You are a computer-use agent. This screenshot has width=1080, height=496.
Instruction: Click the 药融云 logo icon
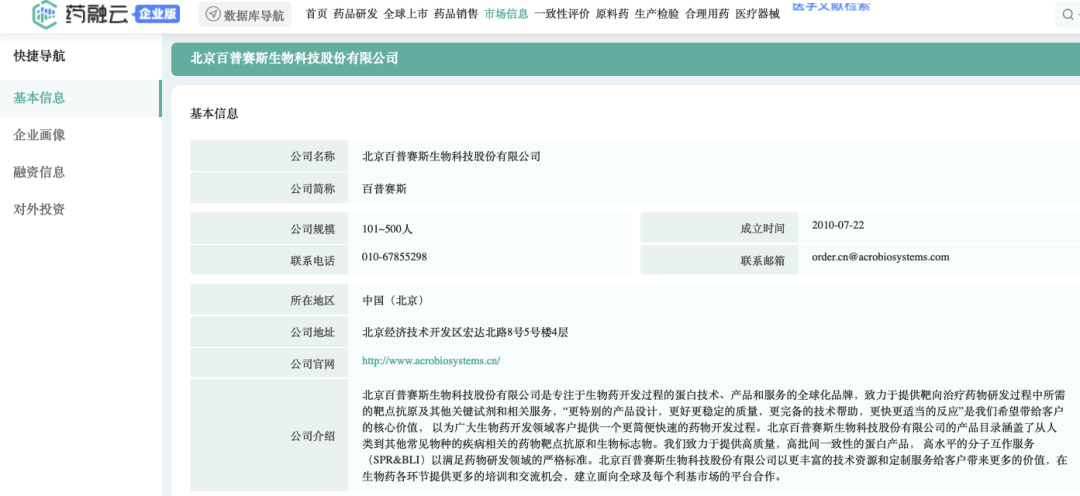click(x=45, y=14)
